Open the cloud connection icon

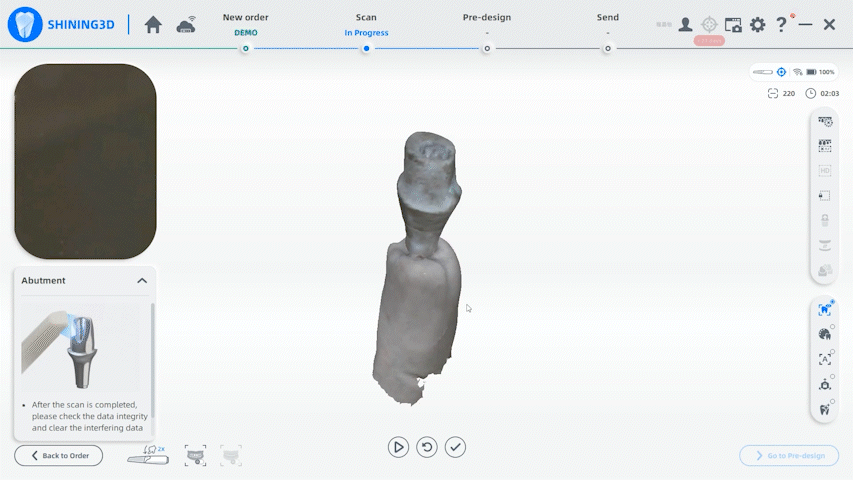click(x=186, y=25)
